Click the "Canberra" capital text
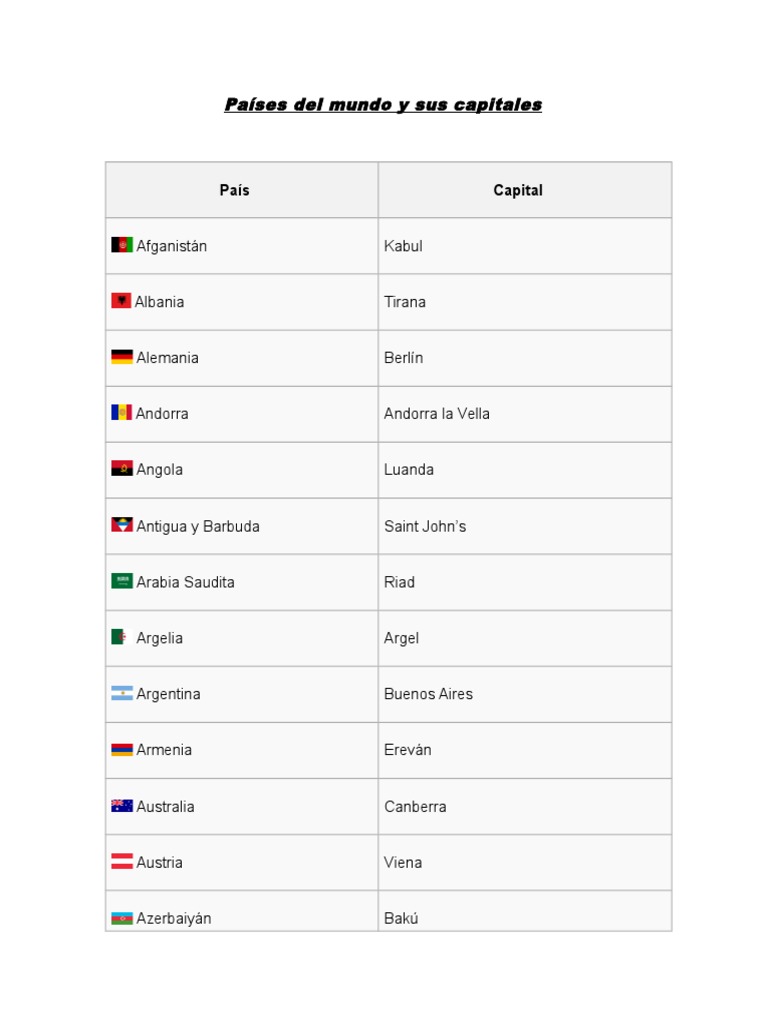768x1024 pixels. 415,807
